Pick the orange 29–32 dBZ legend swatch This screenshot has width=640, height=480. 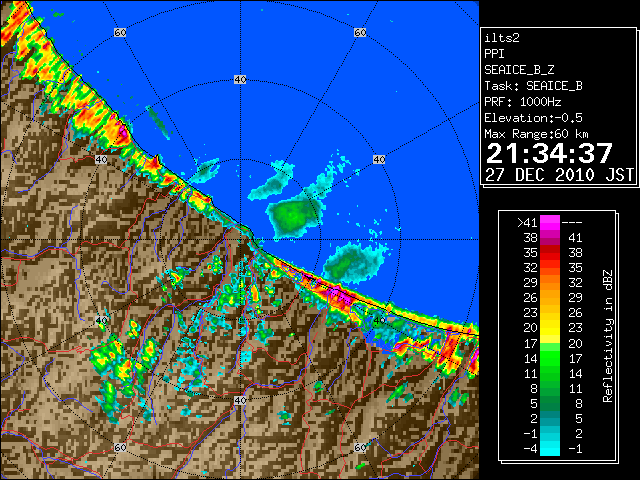click(x=550, y=282)
